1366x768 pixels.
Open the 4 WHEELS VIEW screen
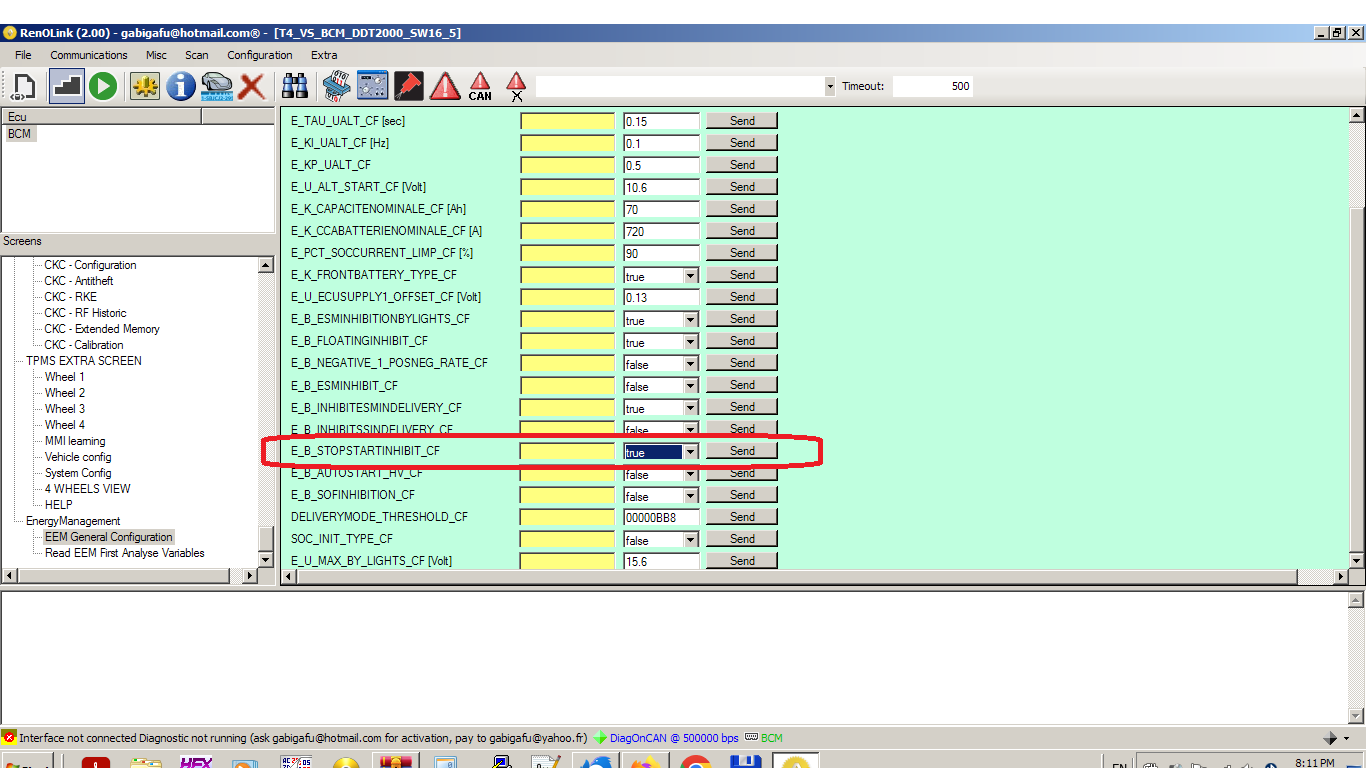click(87, 489)
